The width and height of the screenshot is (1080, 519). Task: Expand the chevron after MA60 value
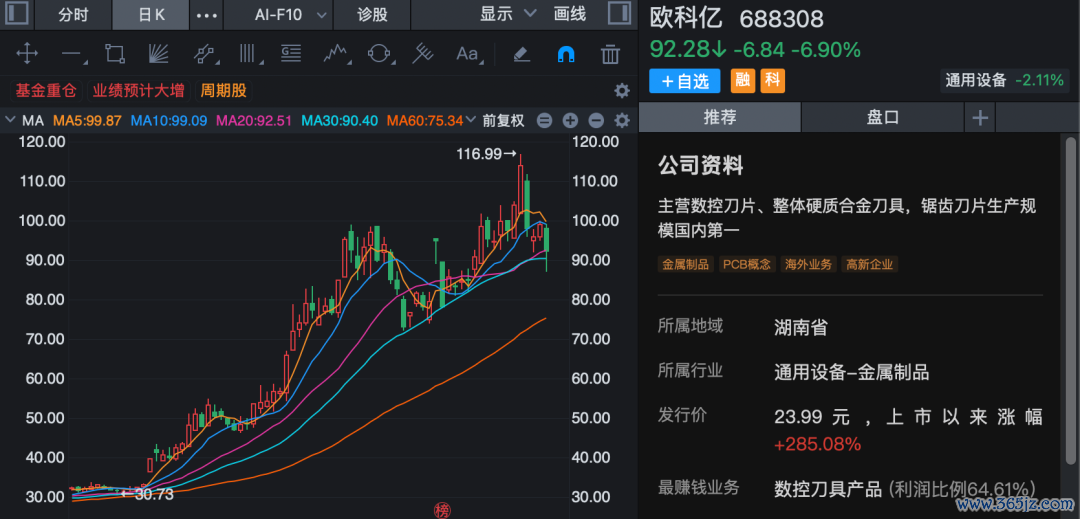coord(471,120)
